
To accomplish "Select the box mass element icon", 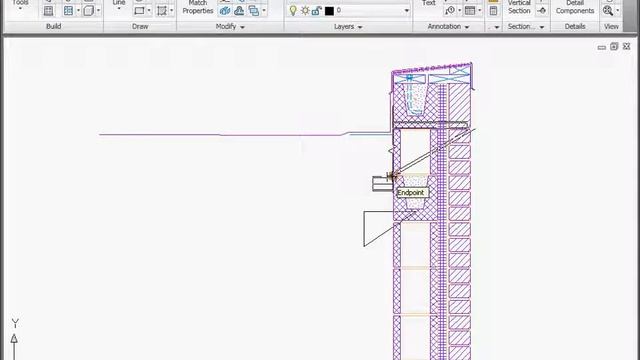I will [x=89, y=11].
